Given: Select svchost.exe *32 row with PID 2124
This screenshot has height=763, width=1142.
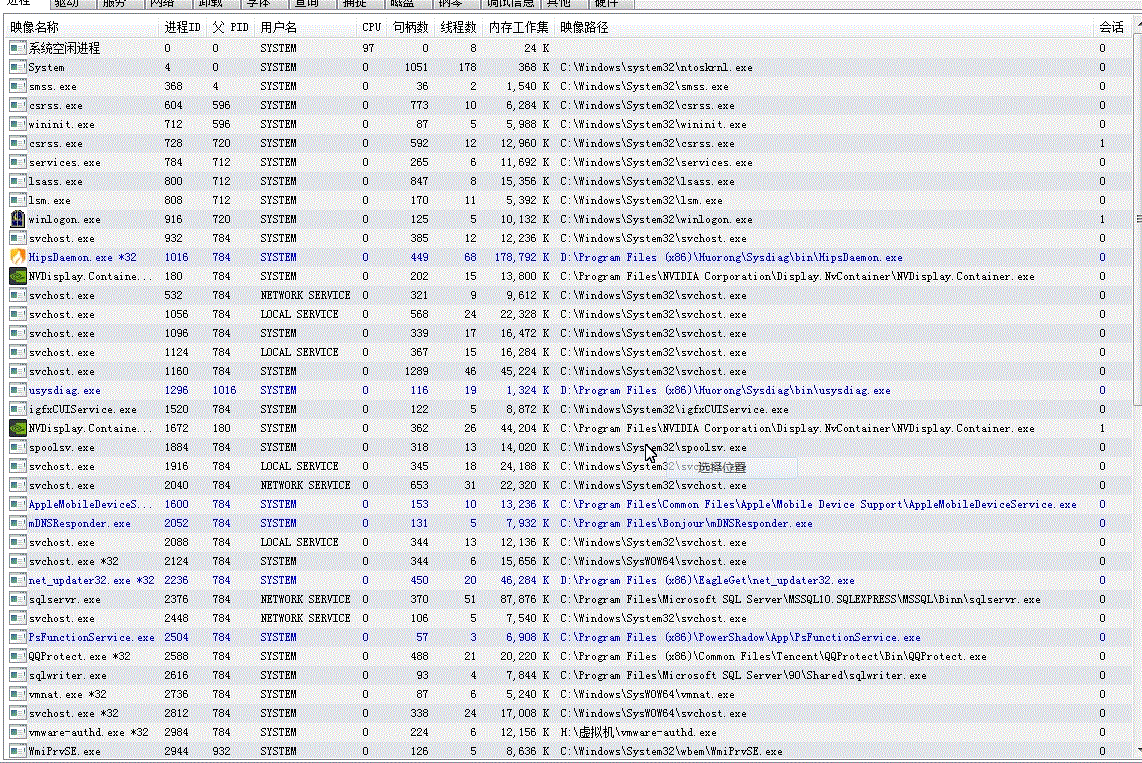Looking at the screenshot, I should pyautogui.click(x=569, y=561).
